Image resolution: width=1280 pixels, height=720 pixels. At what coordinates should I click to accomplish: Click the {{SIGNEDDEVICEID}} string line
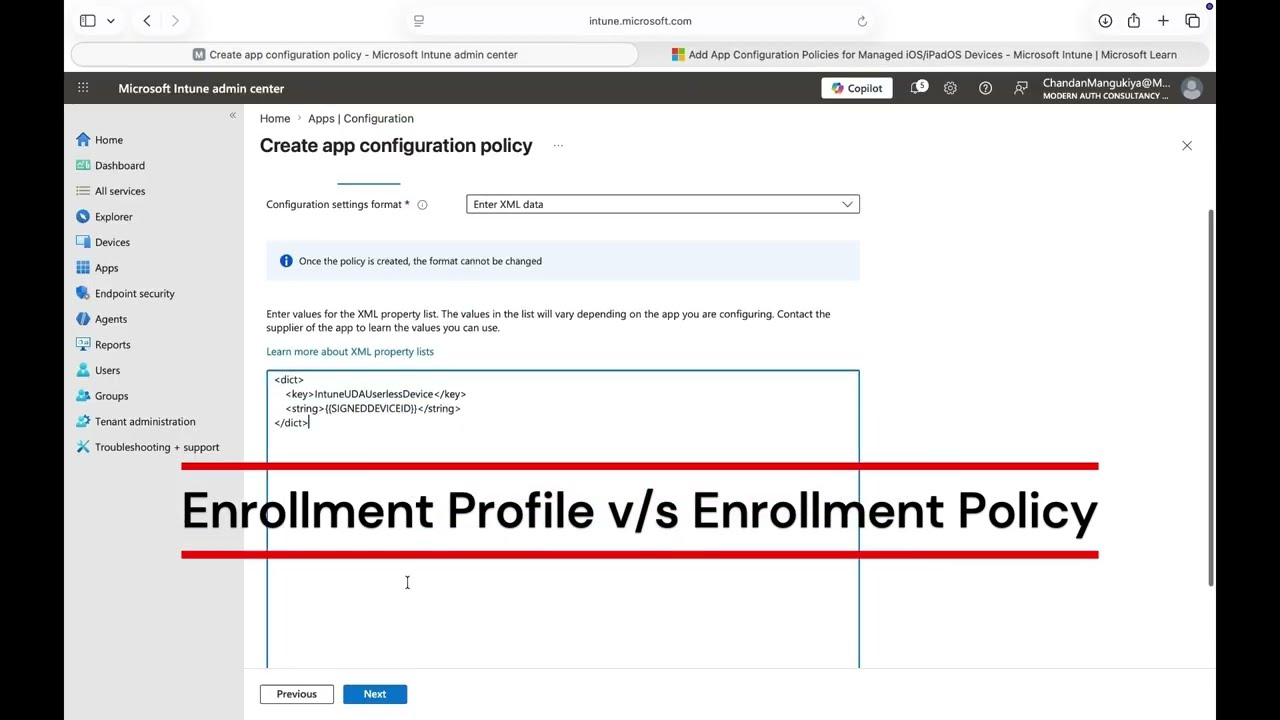[373, 409]
